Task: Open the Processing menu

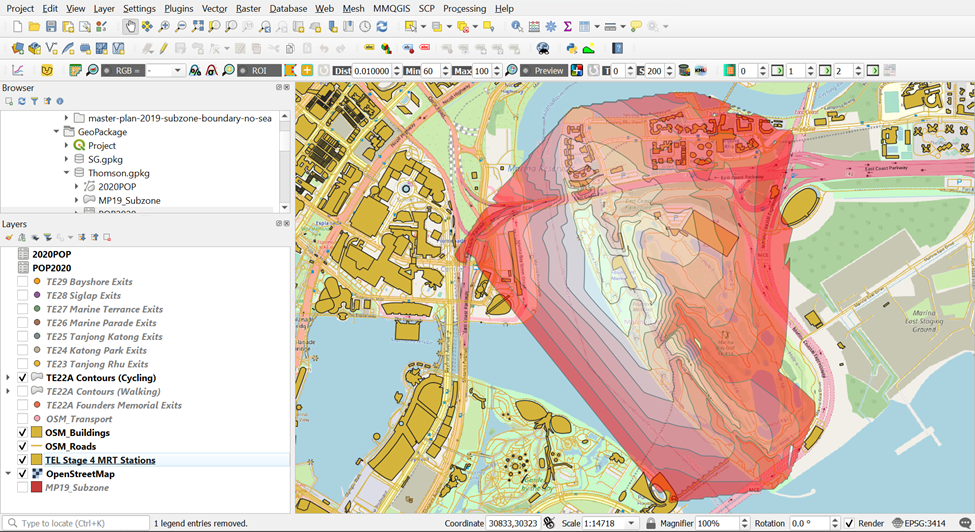Action: pyautogui.click(x=464, y=8)
